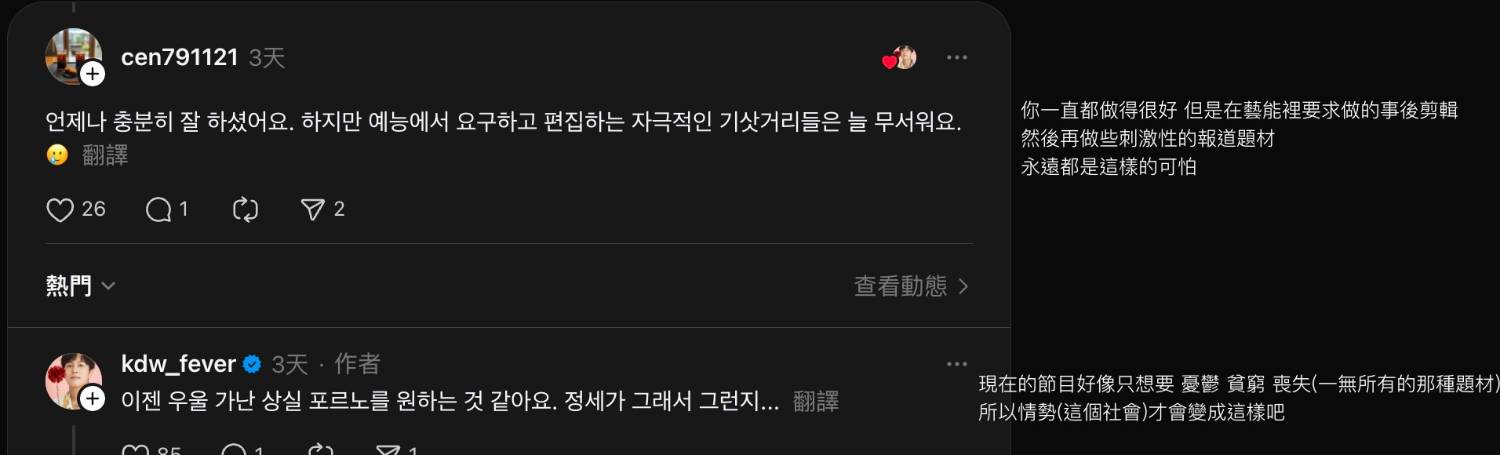The height and width of the screenshot is (455, 1500).
Task: Open the cen791121 username profile link
Action: coord(179,57)
